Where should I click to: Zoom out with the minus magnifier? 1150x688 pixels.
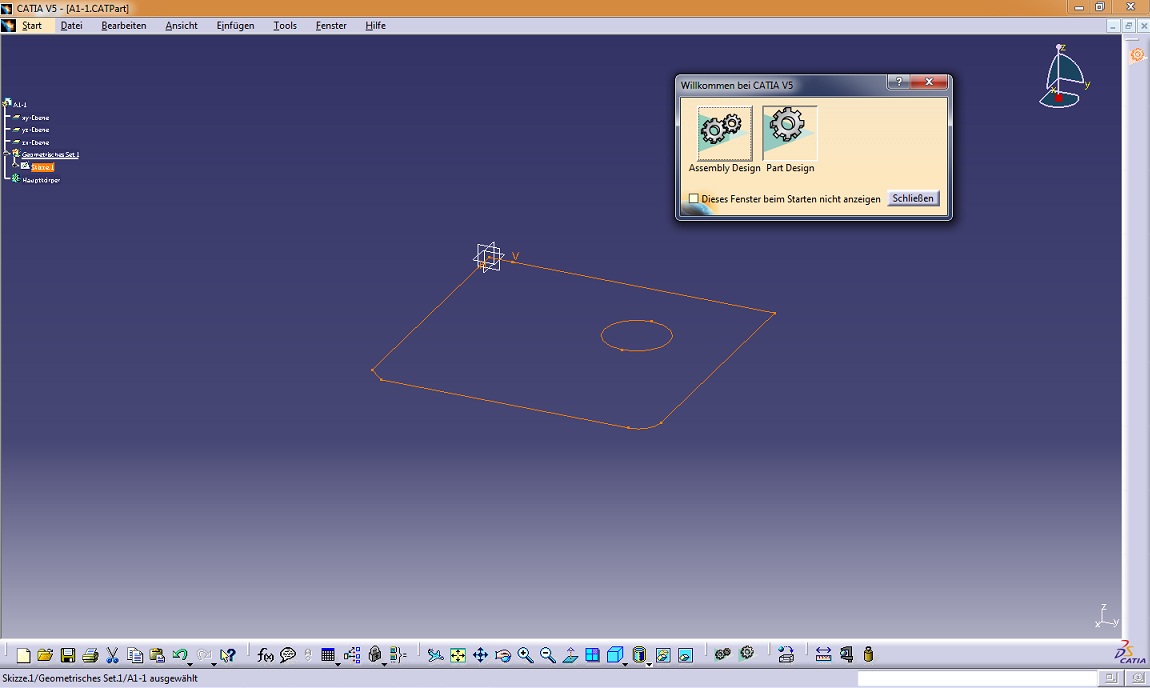[x=547, y=654]
